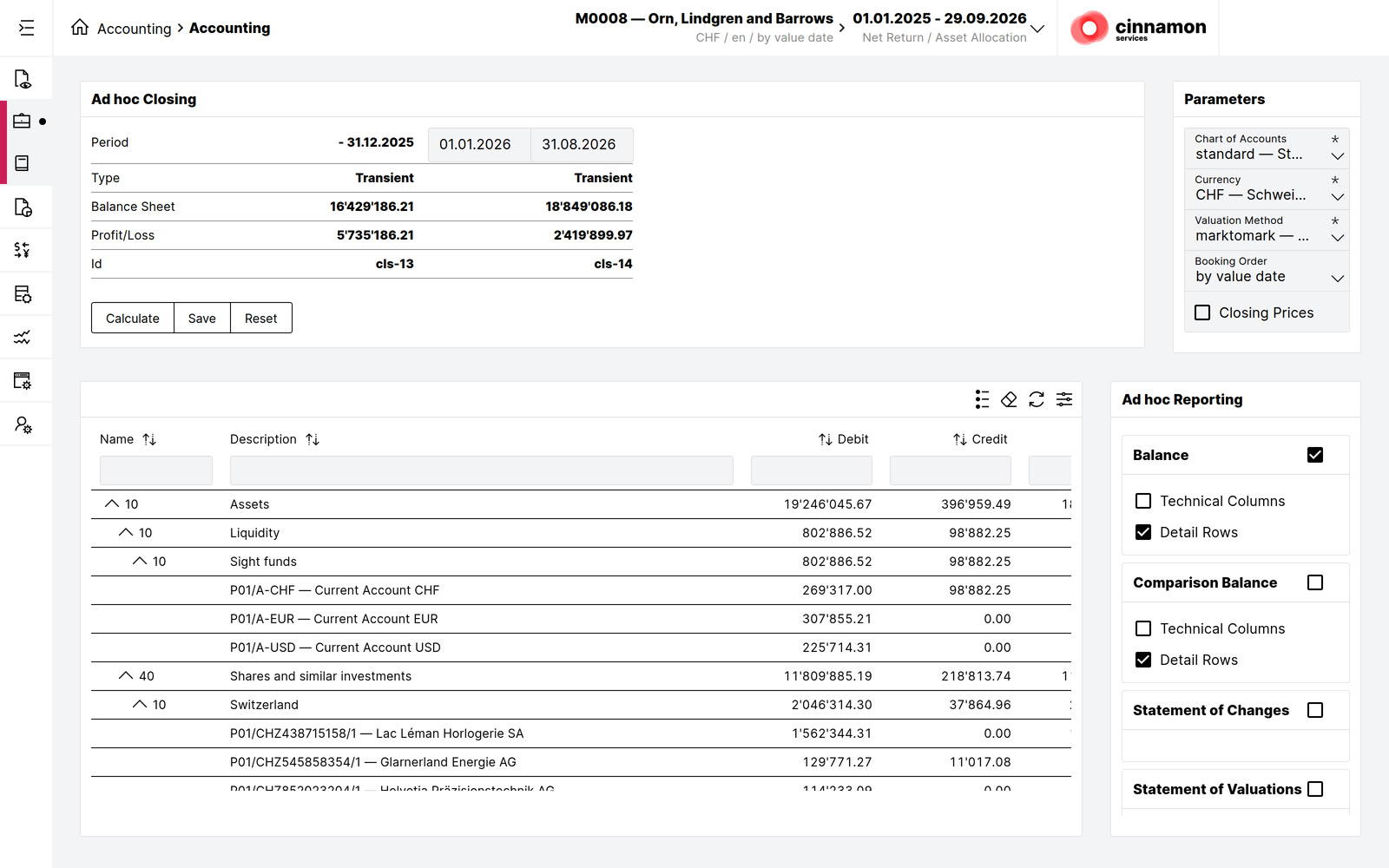Screen dimensions: 1389x868
Task: Enable the Comparison Balance checkbox
Action: pos(1315,582)
